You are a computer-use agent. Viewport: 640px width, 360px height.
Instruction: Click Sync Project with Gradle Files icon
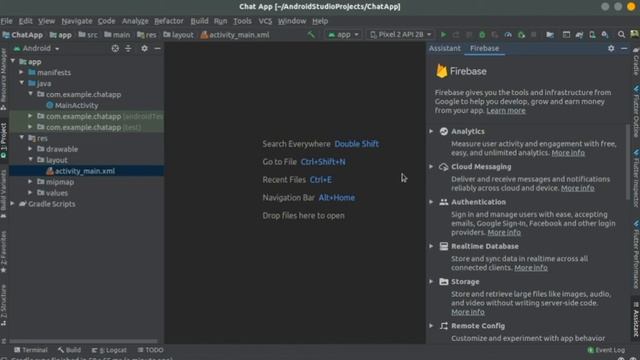(x=579, y=35)
